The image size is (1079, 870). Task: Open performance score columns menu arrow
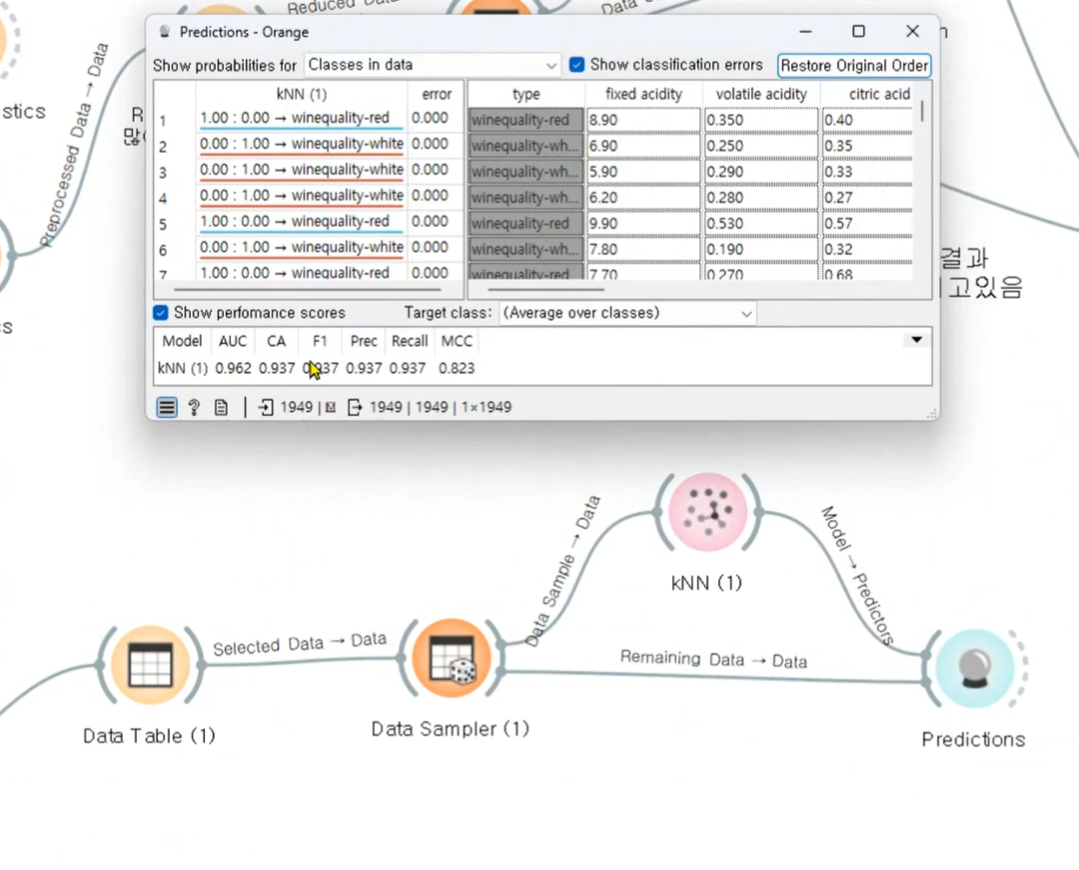click(x=917, y=340)
